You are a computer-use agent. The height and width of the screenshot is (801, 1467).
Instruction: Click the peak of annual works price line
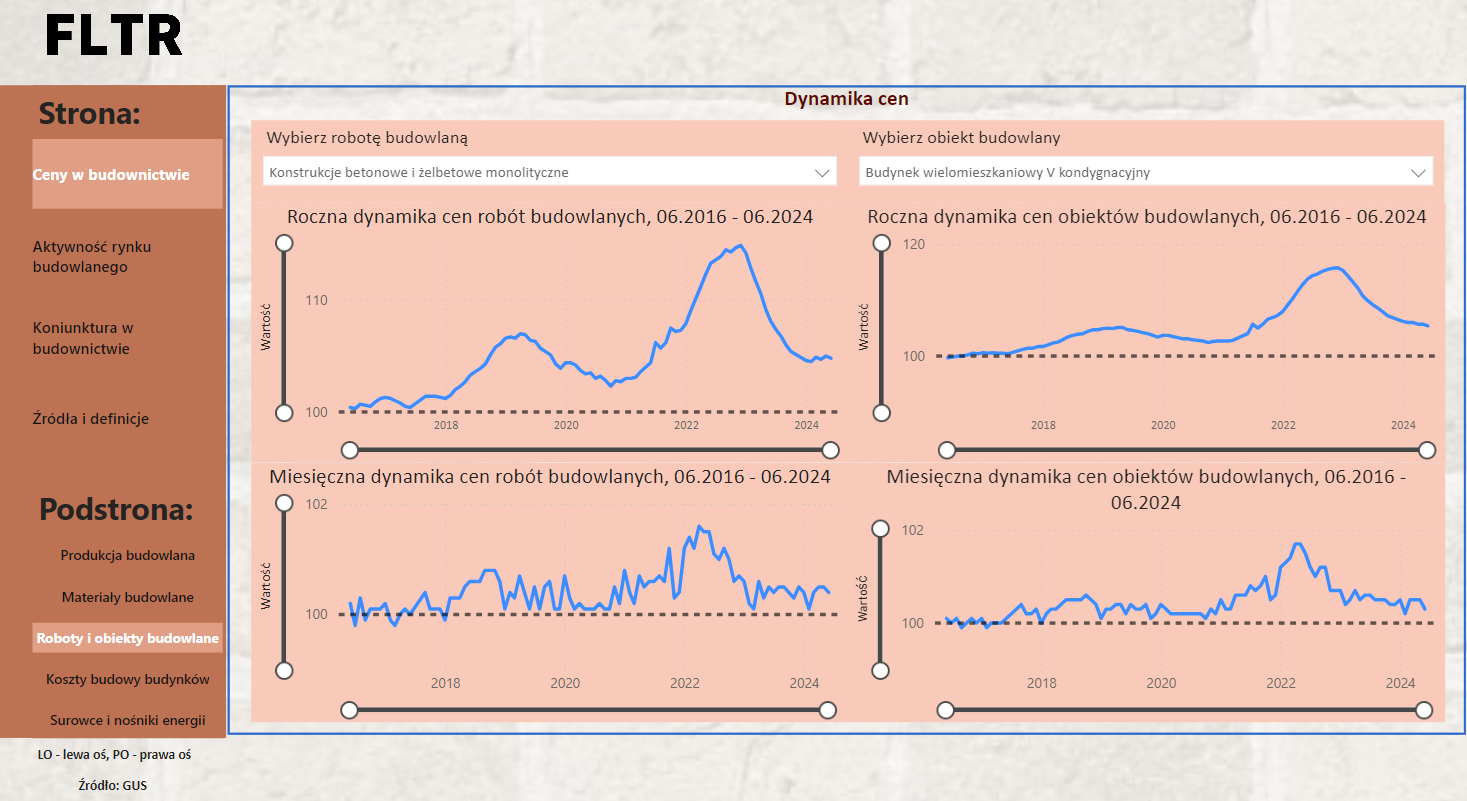point(739,245)
